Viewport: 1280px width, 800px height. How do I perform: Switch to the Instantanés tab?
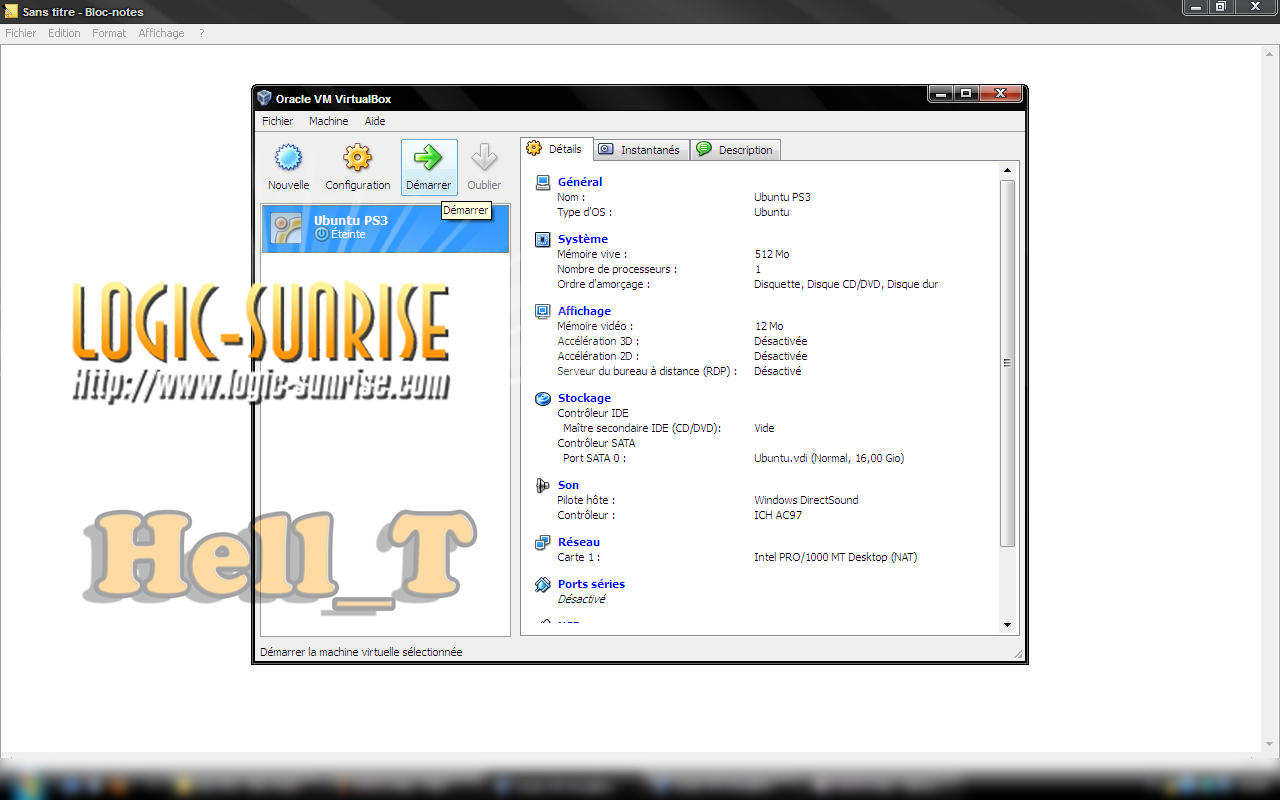pos(640,150)
